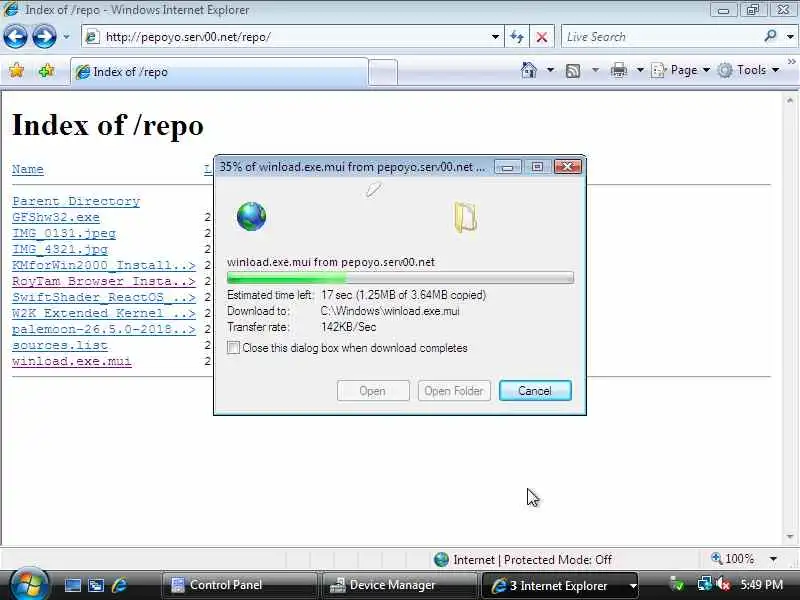
Task: Open a new blank tab
Action: (x=383, y=72)
